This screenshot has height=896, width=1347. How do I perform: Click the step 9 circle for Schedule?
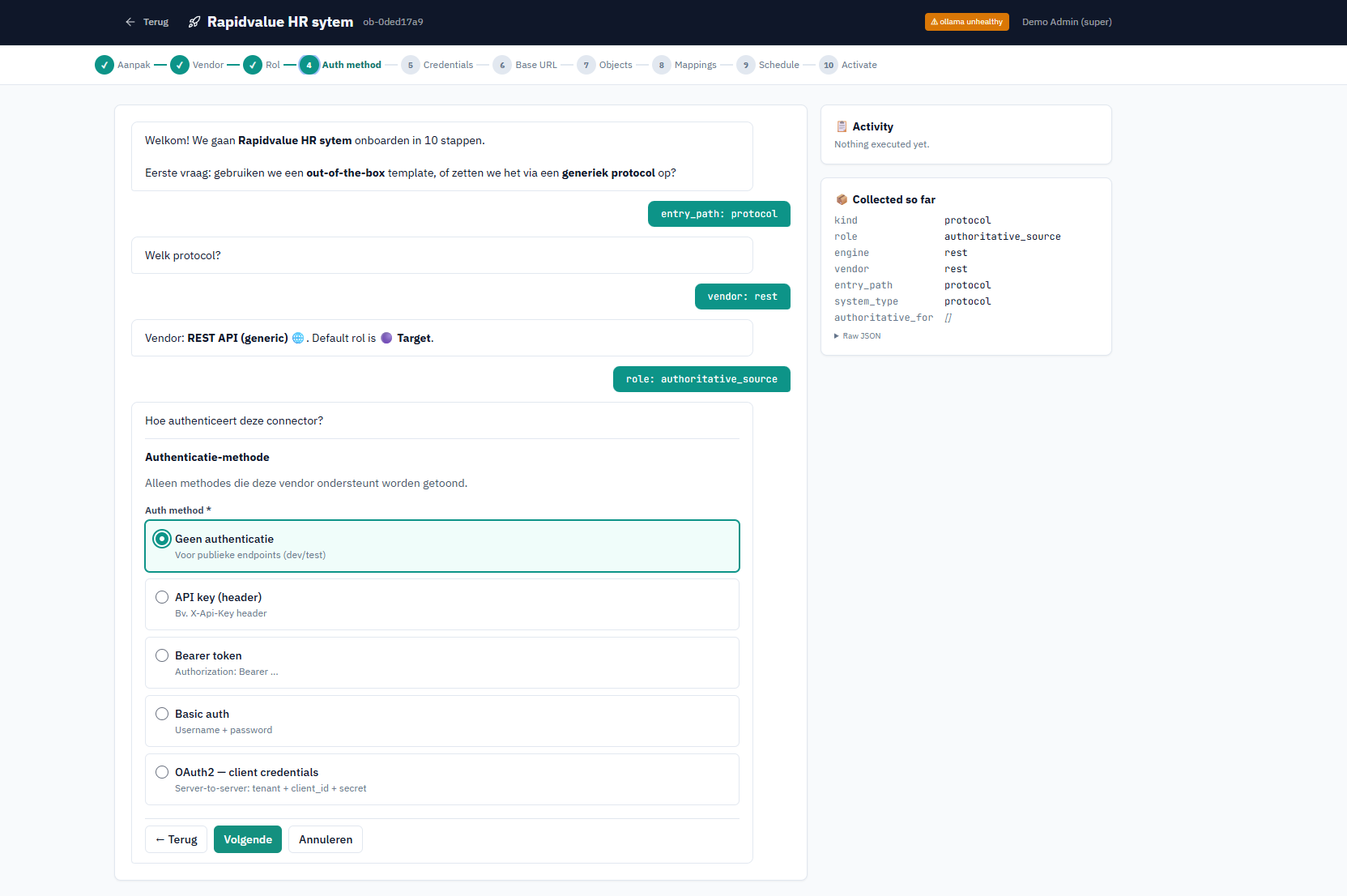[x=746, y=65]
